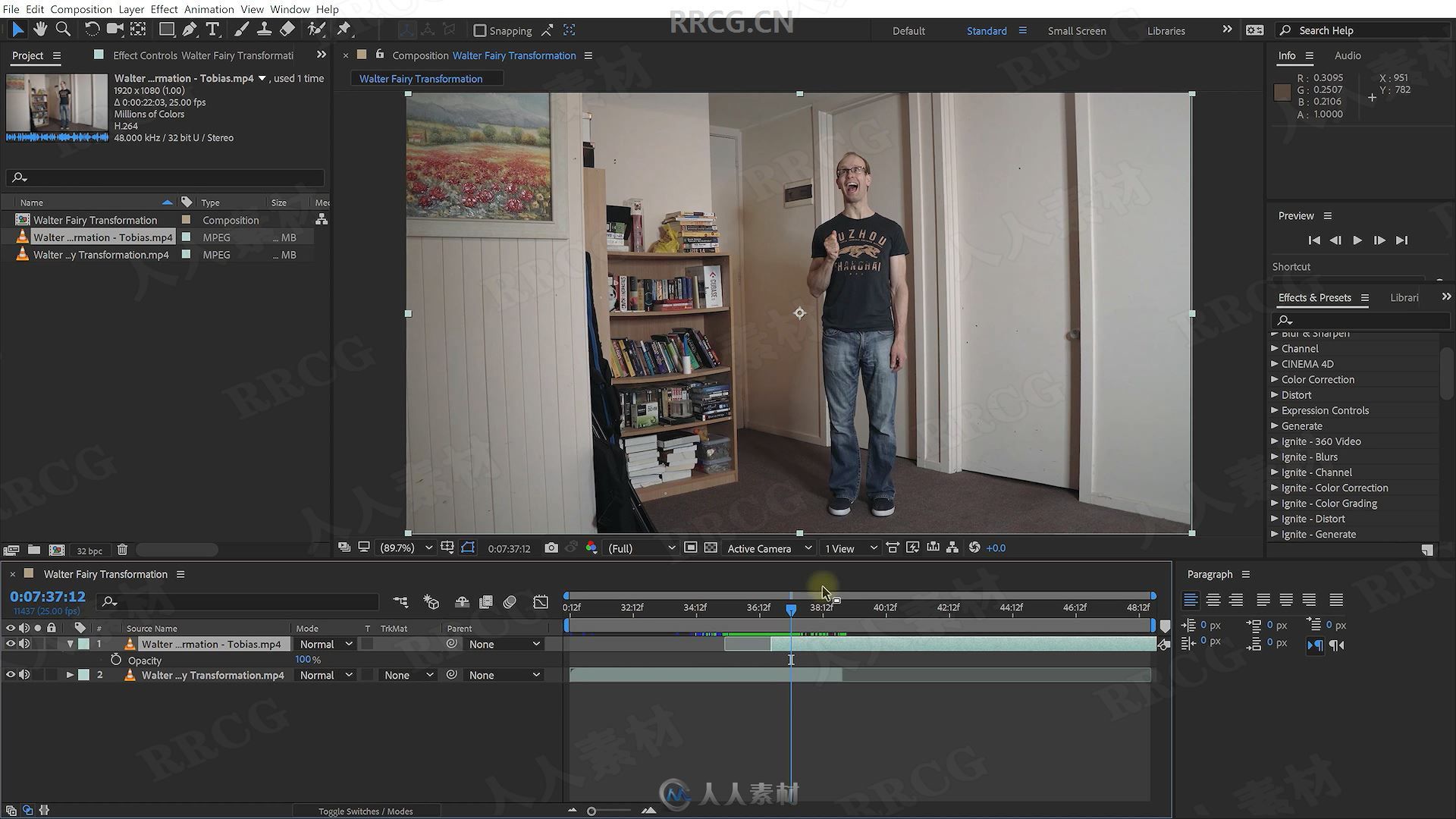Viewport: 1456px width, 819px height.
Task: Mute audio of layer 2 Transformation.mp4
Action: point(24,675)
